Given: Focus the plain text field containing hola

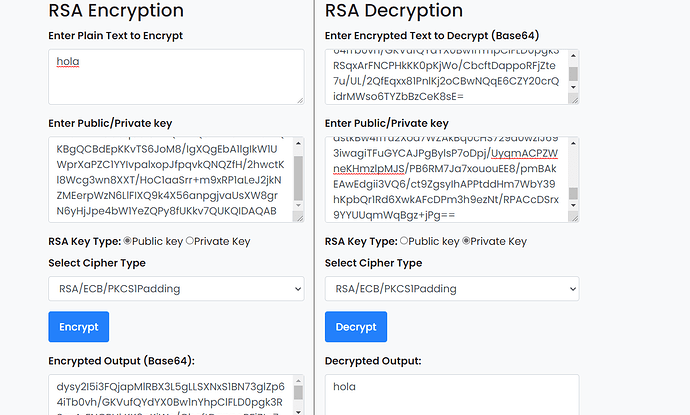Looking at the screenshot, I should pyautogui.click(x=170, y=75).
